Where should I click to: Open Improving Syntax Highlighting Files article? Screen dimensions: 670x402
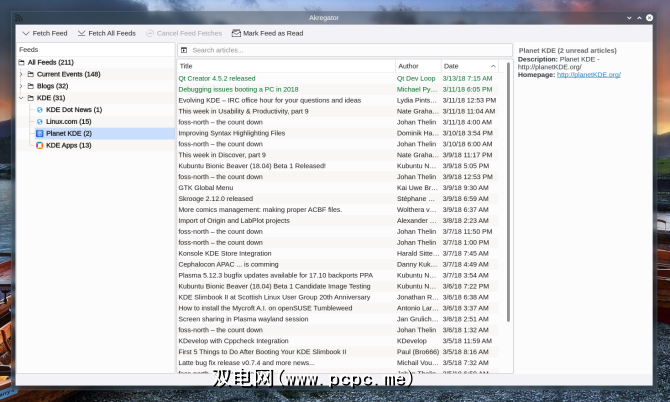(x=232, y=133)
